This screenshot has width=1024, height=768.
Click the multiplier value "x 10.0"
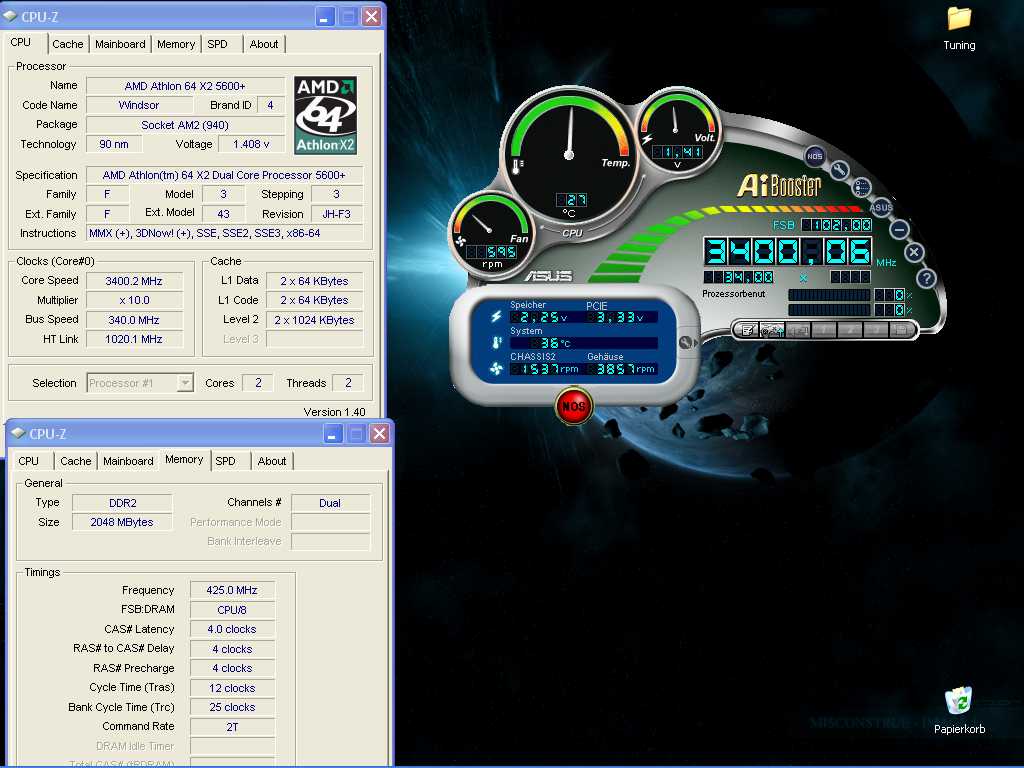click(x=134, y=300)
